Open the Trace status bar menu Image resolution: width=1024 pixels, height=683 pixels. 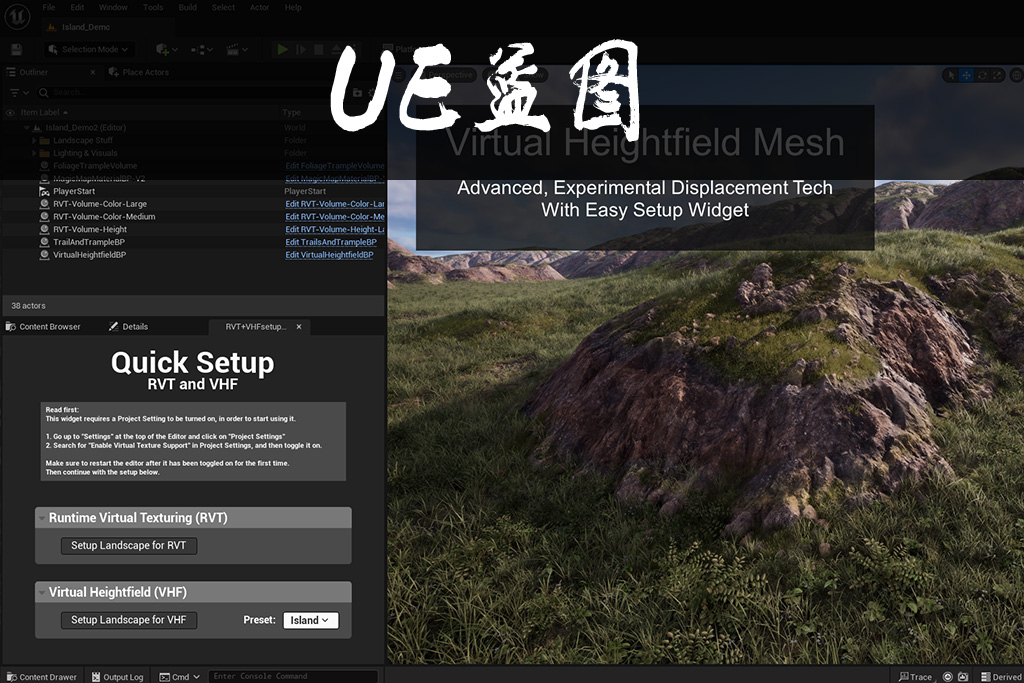[x=915, y=676]
